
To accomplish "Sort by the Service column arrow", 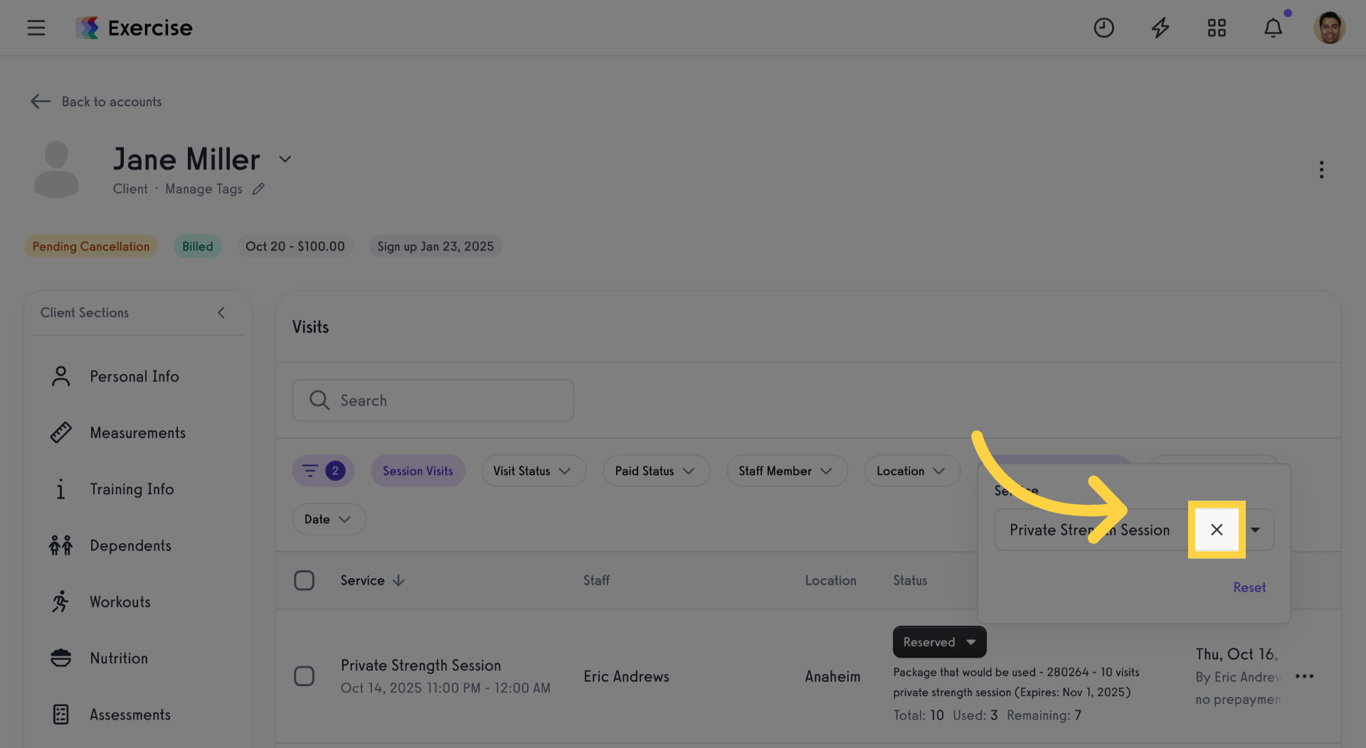I will coord(398,580).
